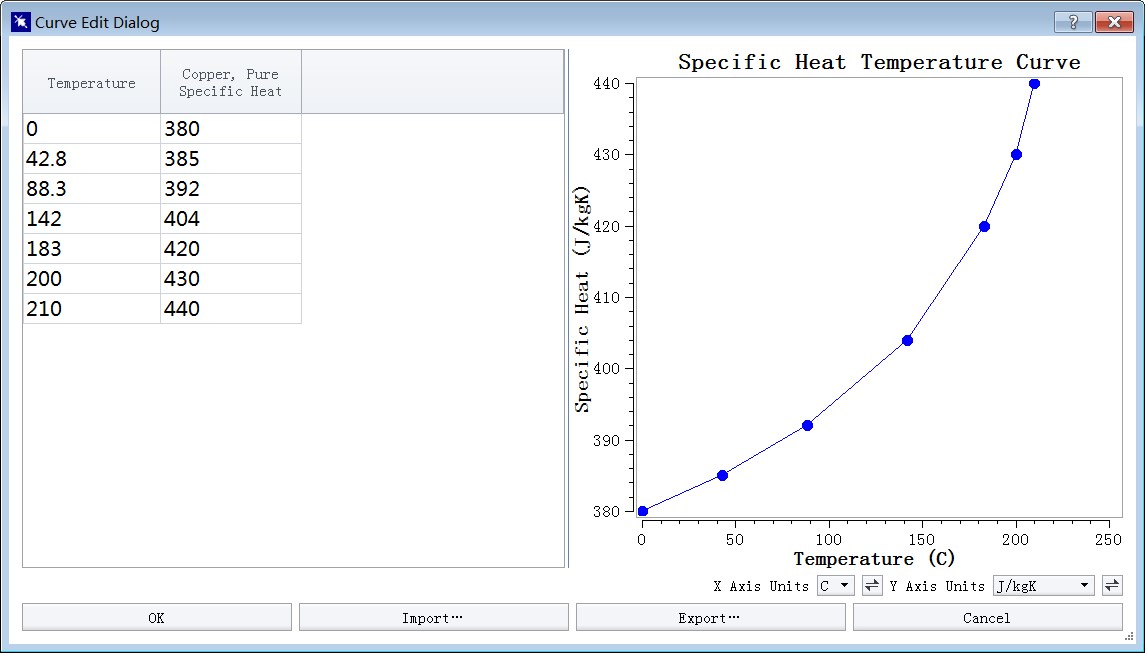Select the Copper, Pure Specific Heat header
The image size is (1145, 653).
click(230, 83)
